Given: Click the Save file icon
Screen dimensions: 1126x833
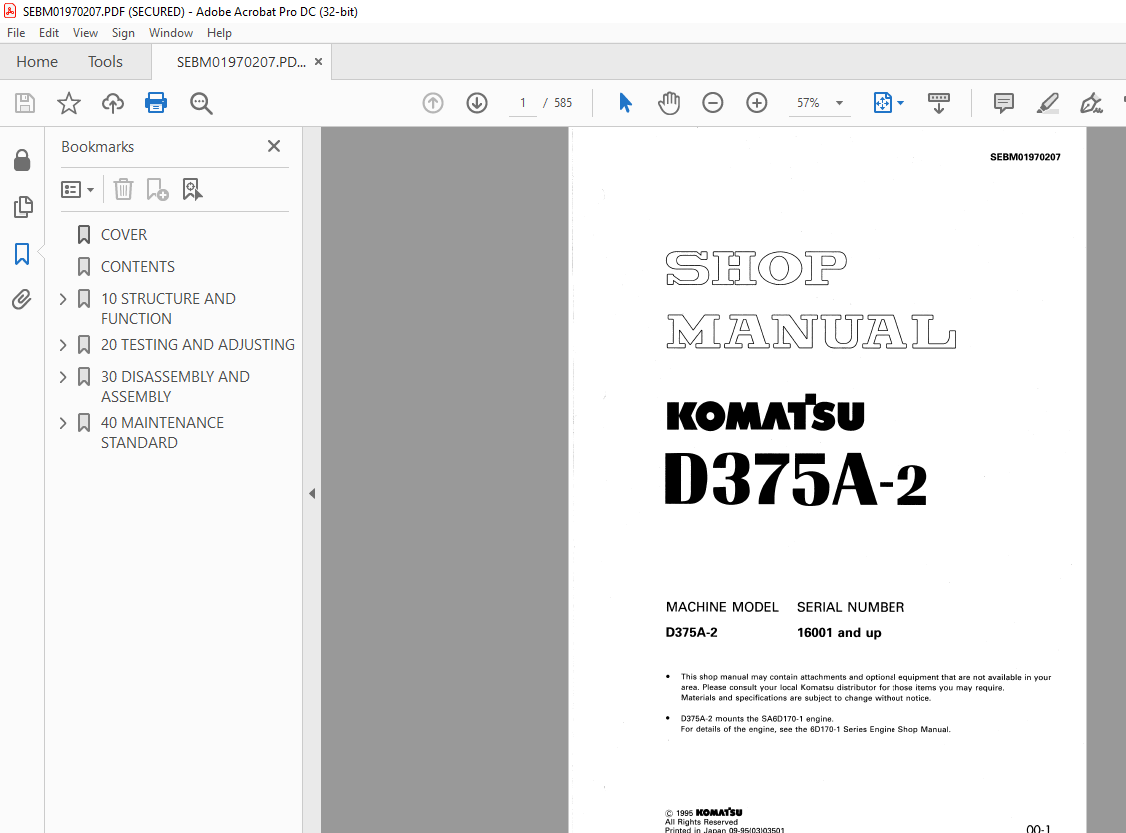Looking at the screenshot, I should (24, 103).
